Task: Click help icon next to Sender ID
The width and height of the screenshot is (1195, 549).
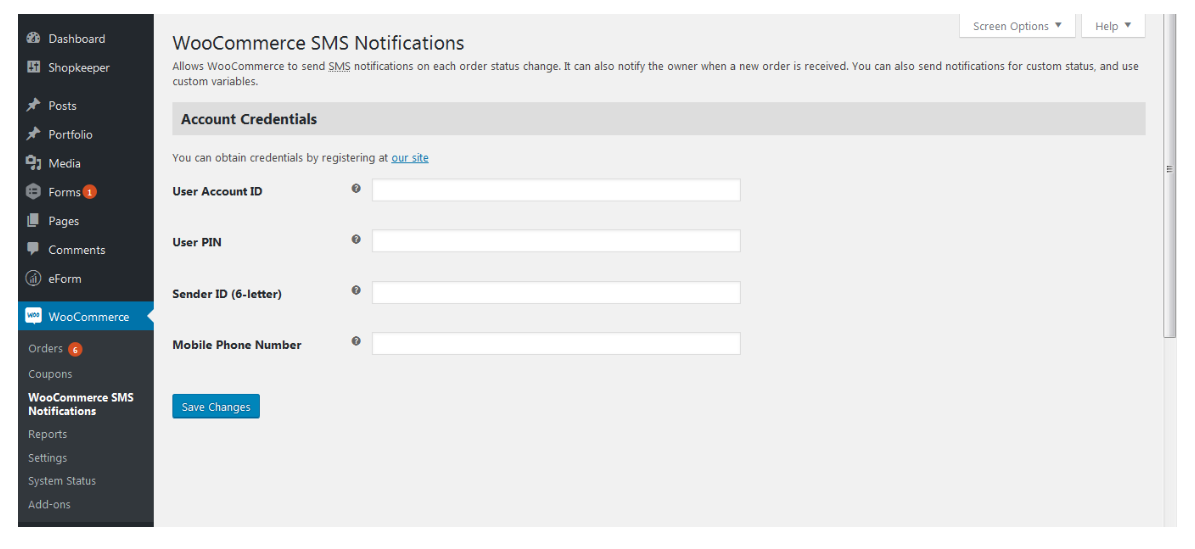Action: coord(356,290)
